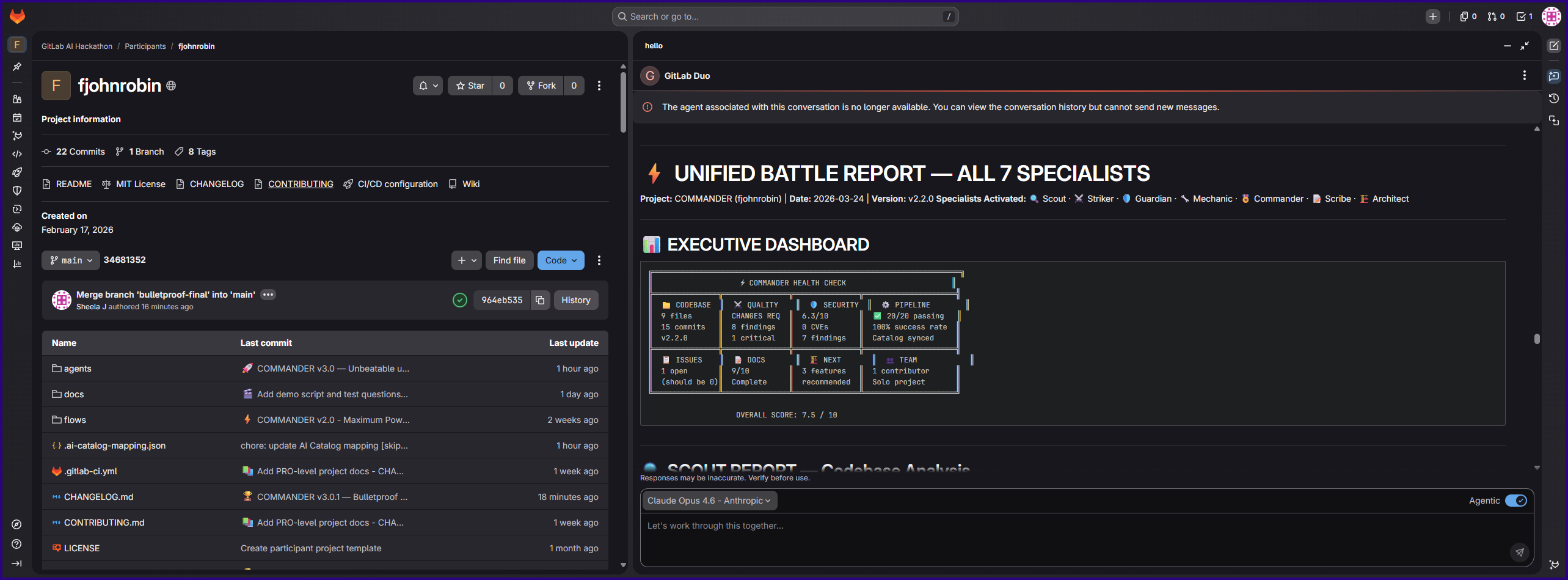Open the user avatar menu

1552,17
